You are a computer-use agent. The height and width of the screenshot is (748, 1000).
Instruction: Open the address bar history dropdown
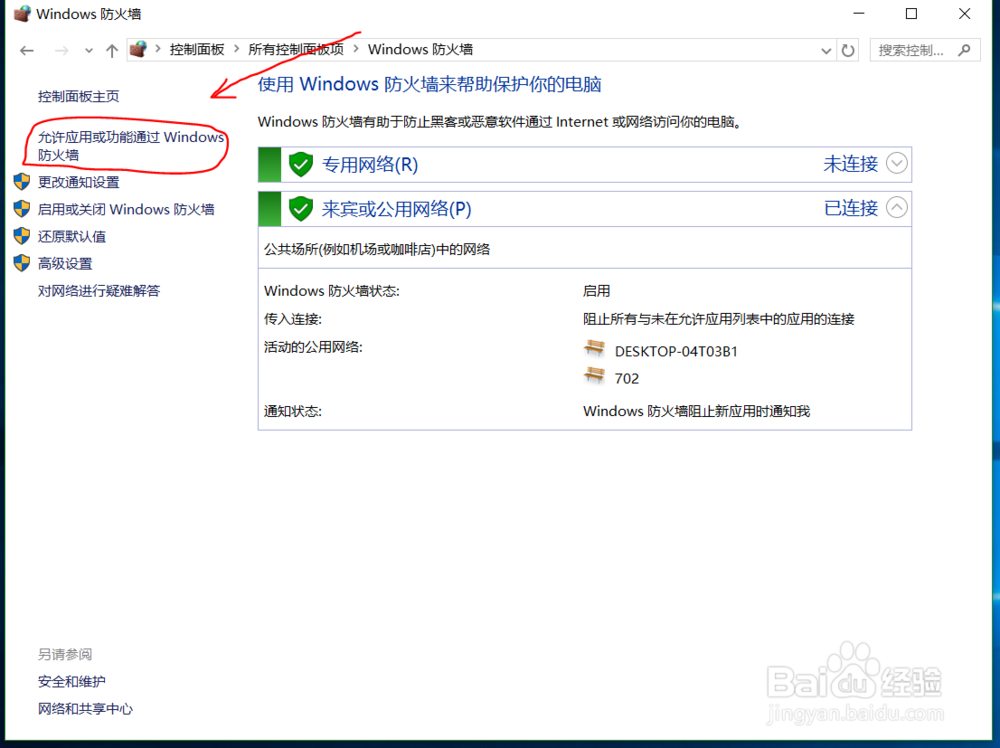point(826,50)
